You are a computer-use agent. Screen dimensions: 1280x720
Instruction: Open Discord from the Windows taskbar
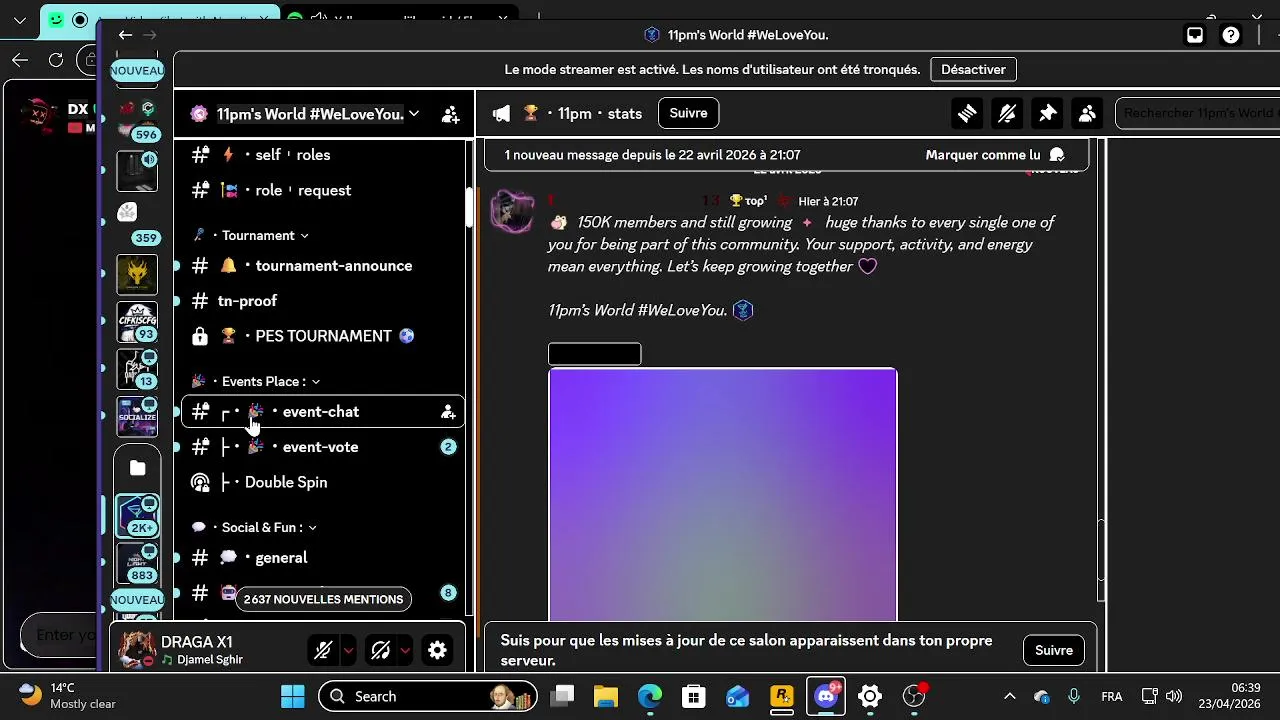(826, 696)
